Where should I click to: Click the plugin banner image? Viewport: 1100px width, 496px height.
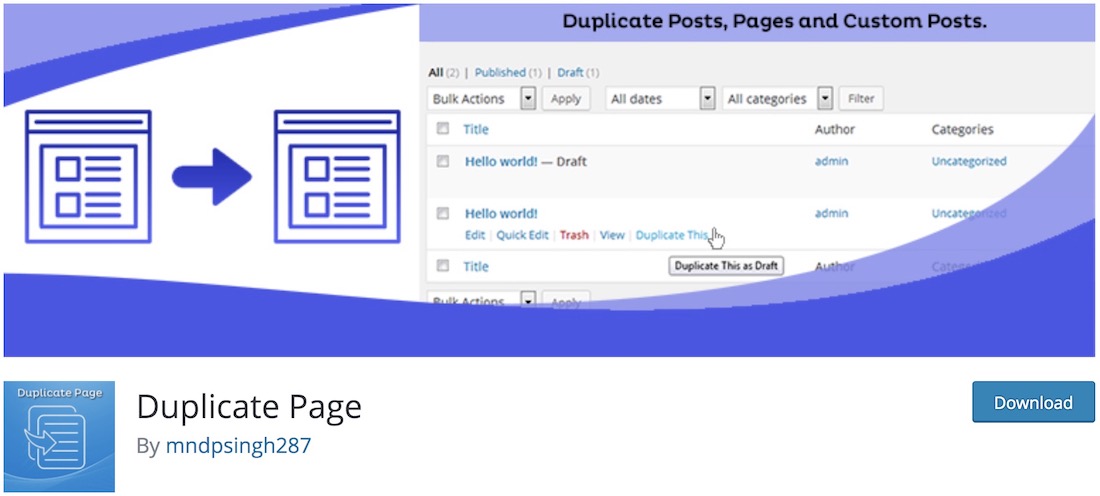550,180
